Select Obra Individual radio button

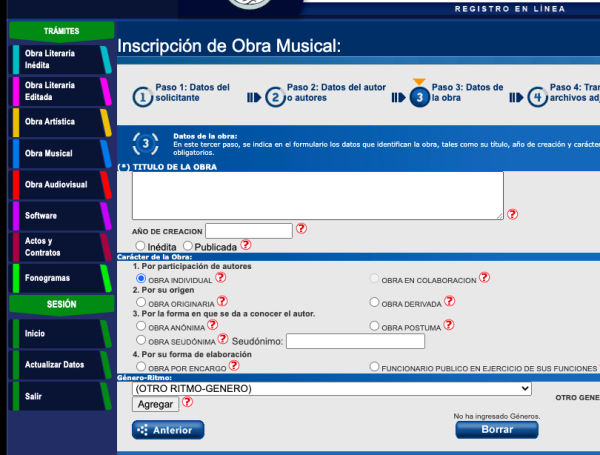[x=141, y=278]
